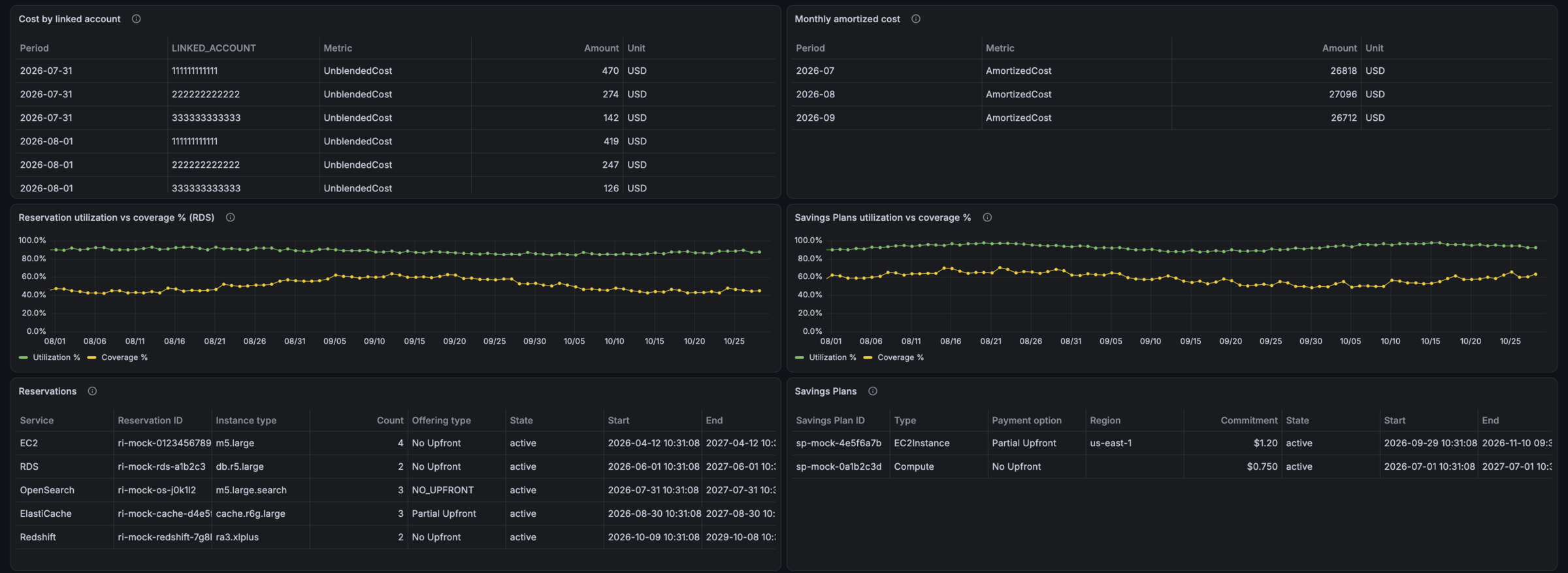Click info icon beside Cost by linked account
Viewport: 1568px width, 573px height.
[136, 19]
